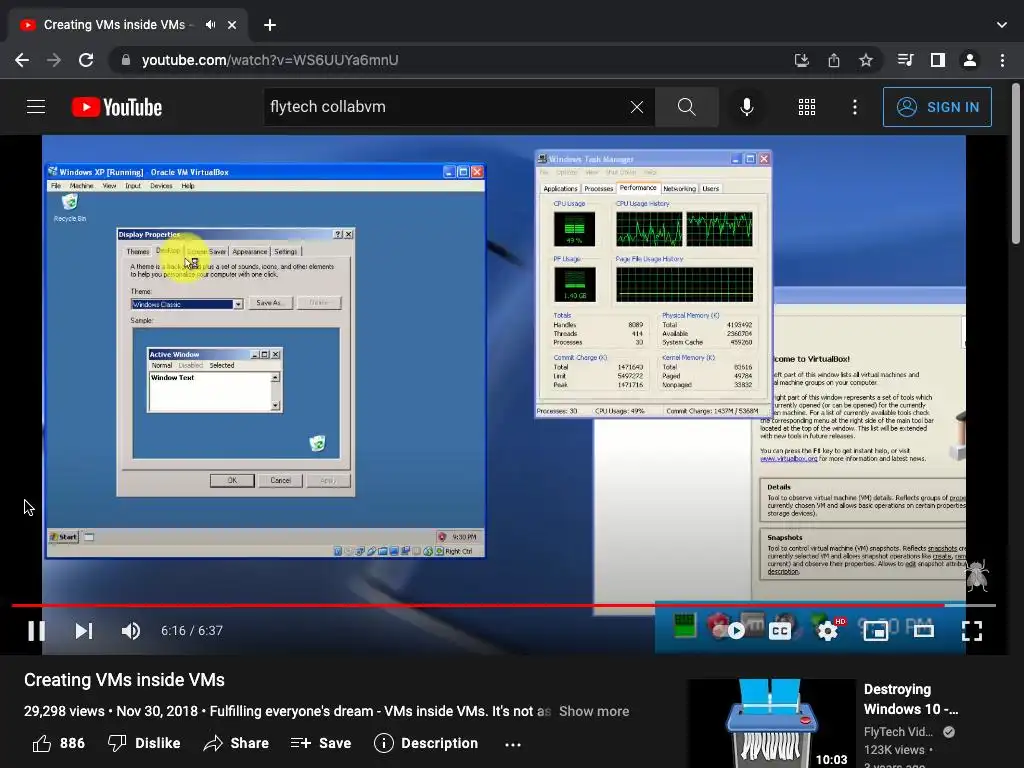Open the video Description
The width and height of the screenshot is (1024, 768).
[x=426, y=743]
